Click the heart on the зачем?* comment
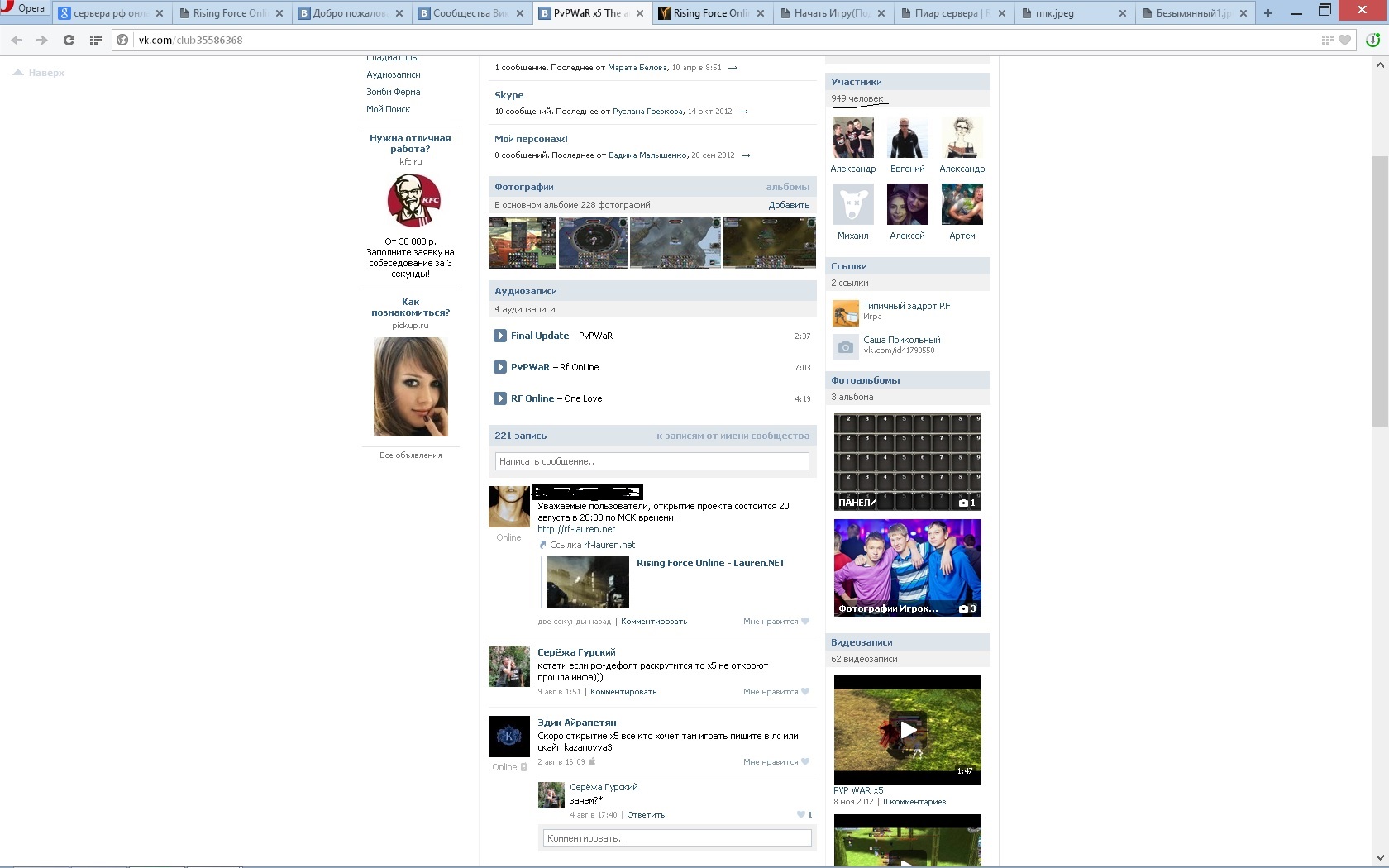This screenshot has height=868, width=1389. coord(800,815)
